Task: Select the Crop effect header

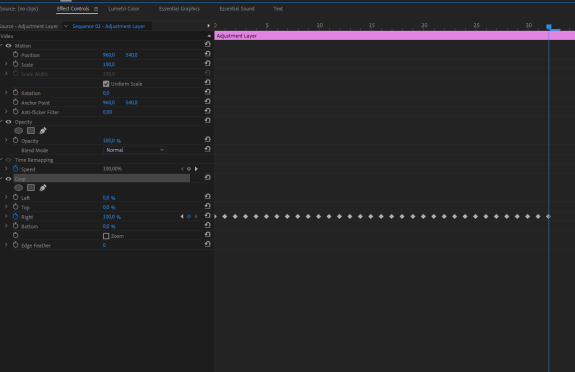Action: 102,179
